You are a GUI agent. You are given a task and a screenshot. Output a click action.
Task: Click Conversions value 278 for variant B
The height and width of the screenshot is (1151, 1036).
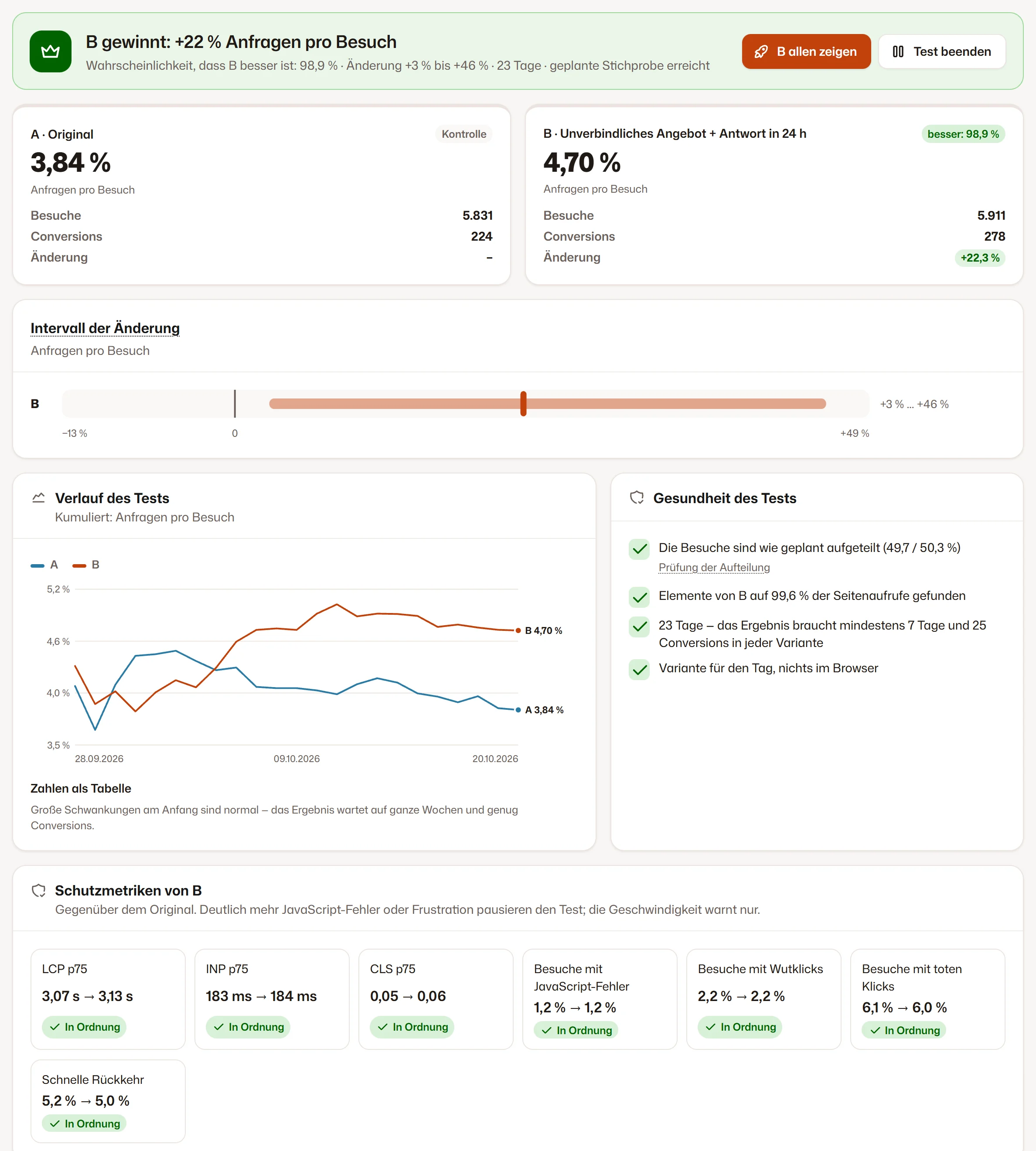pyautogui.click(x=995, y=237)
